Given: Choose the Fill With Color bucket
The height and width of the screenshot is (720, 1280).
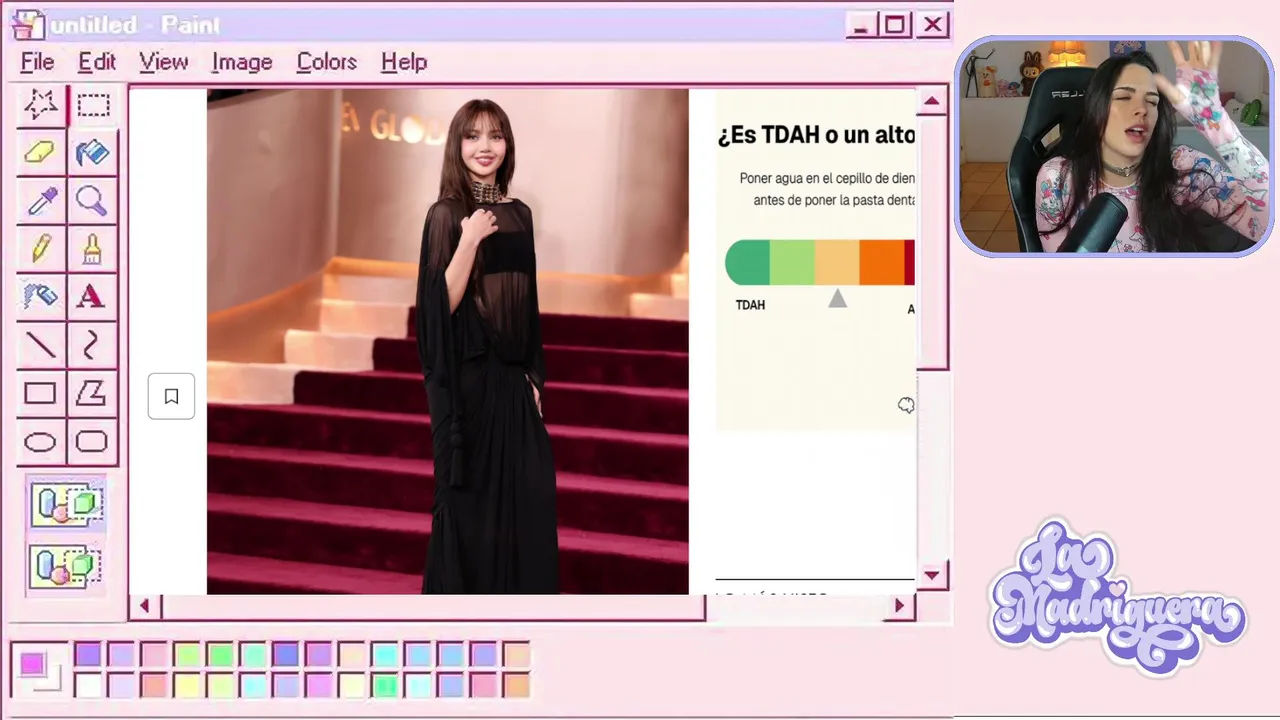Looking at the screenshot, I should tap(93, 153).
